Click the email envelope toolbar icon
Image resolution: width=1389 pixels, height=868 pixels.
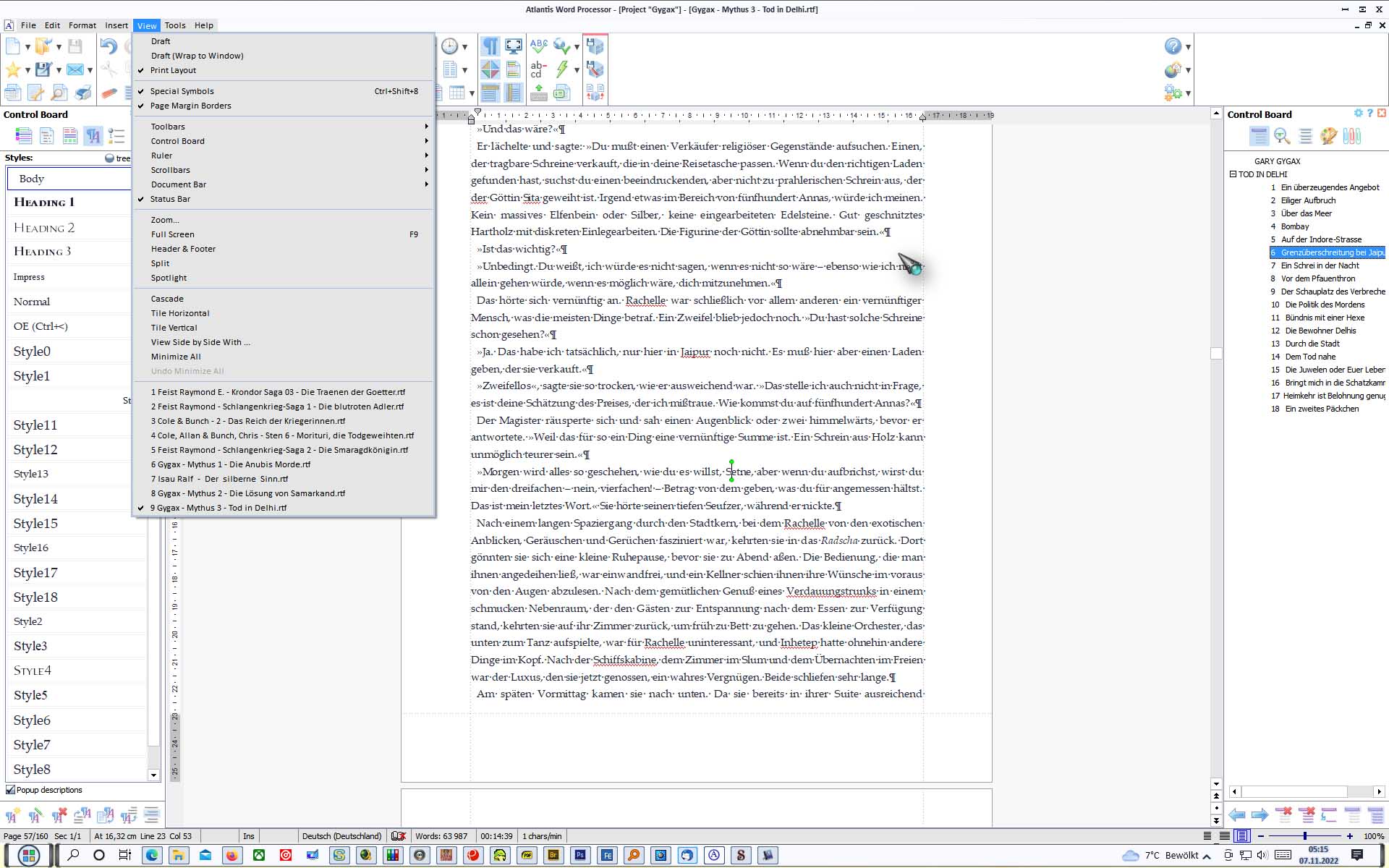(x=75, y=69)
